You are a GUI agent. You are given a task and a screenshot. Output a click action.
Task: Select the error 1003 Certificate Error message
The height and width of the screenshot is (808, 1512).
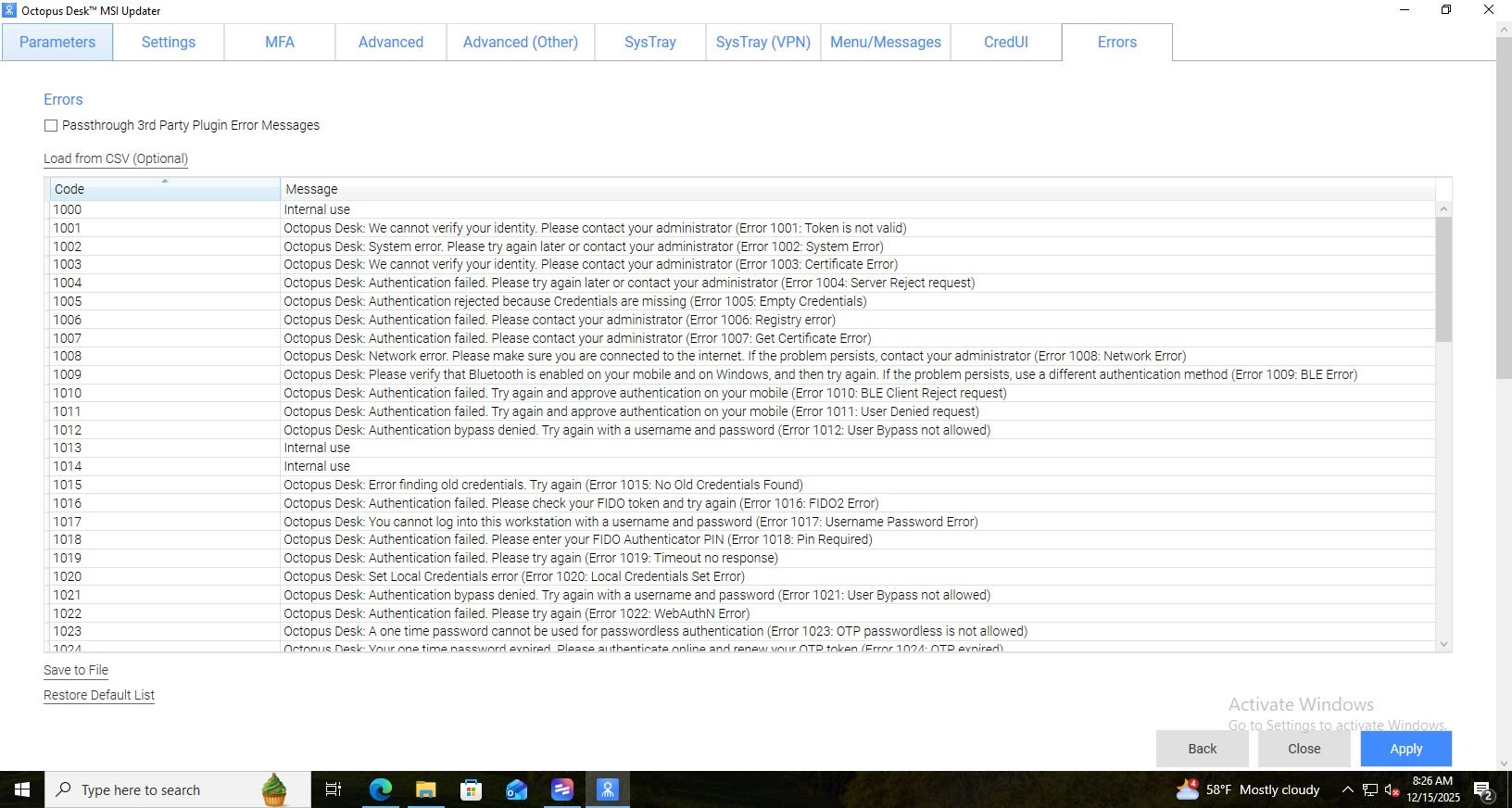pos(590,264)
